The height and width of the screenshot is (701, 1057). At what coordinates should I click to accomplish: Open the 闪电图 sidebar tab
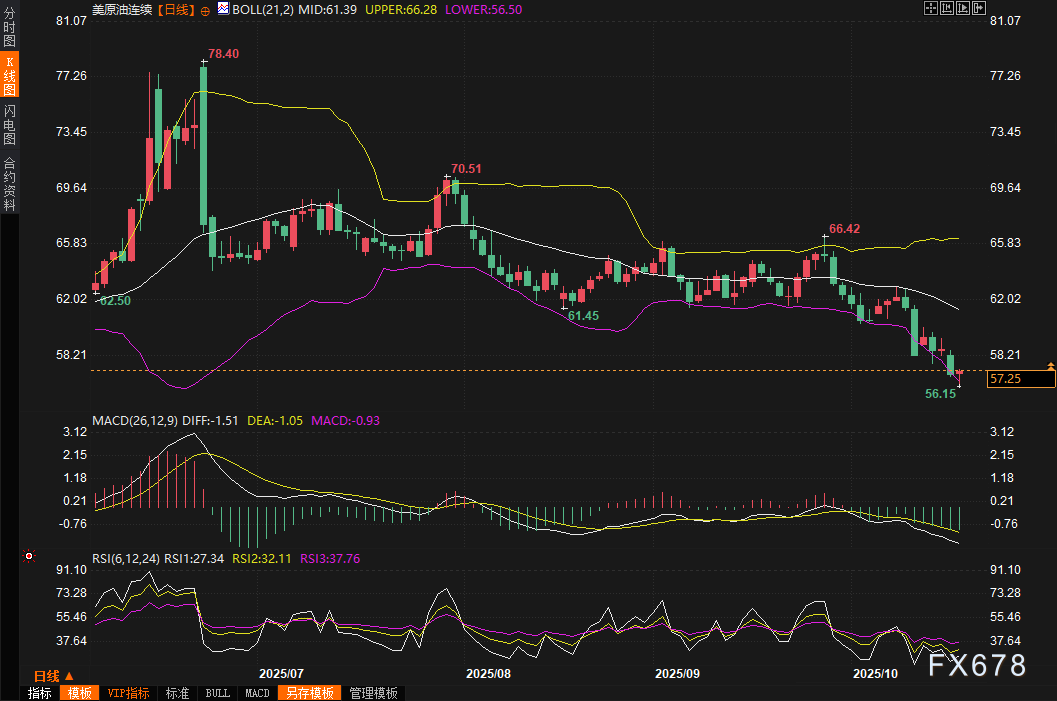(x=9, y=125)
